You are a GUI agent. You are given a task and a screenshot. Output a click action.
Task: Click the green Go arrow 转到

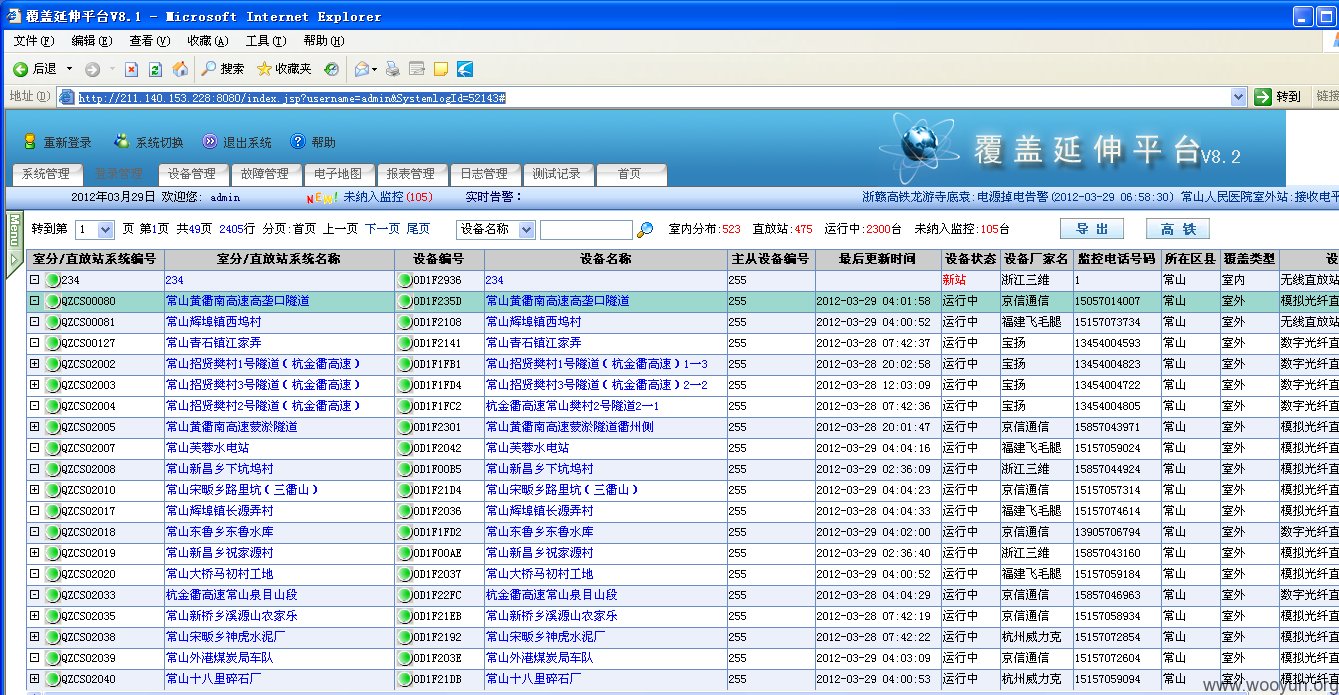(1263, 96)
